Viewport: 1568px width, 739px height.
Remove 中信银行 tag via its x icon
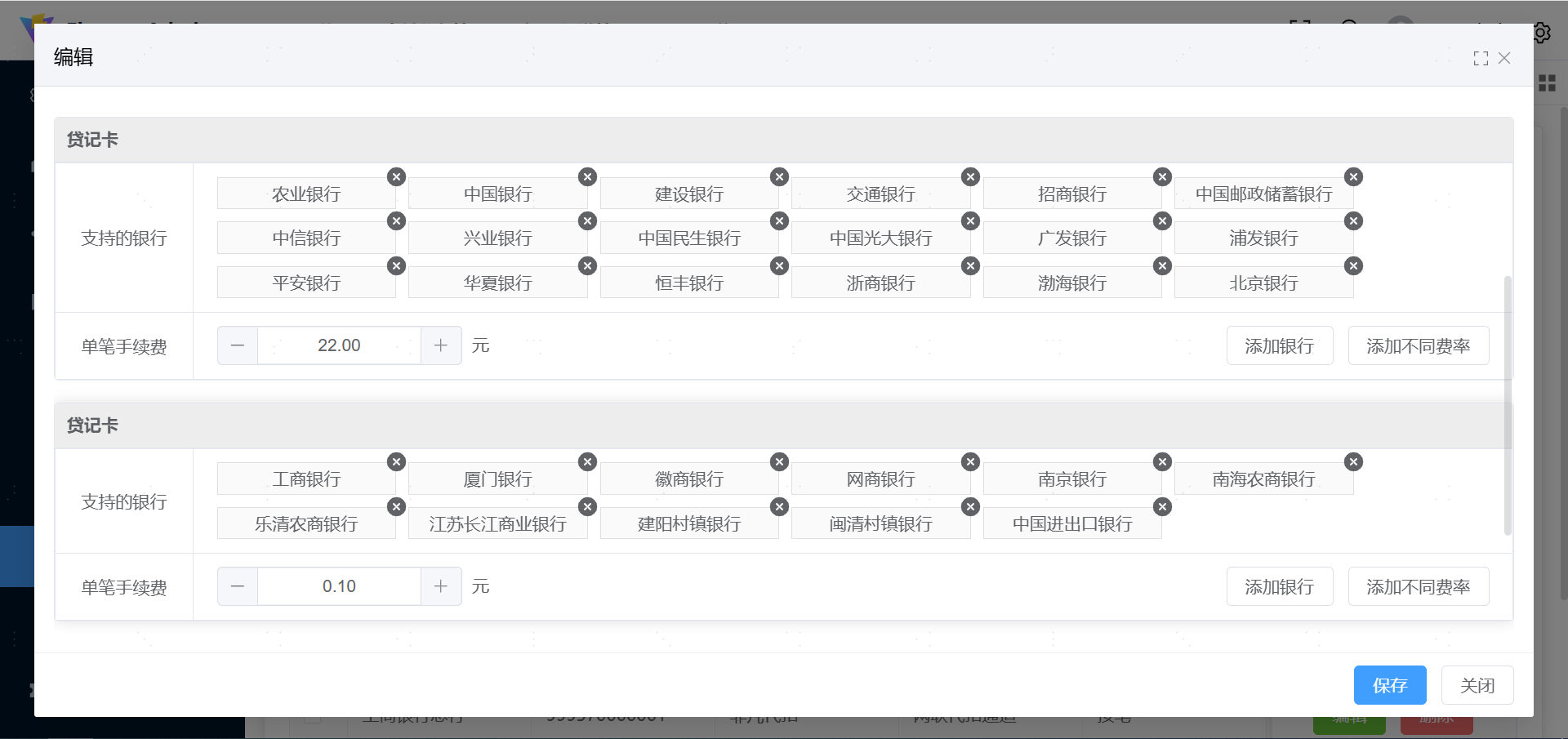[396, 221]
